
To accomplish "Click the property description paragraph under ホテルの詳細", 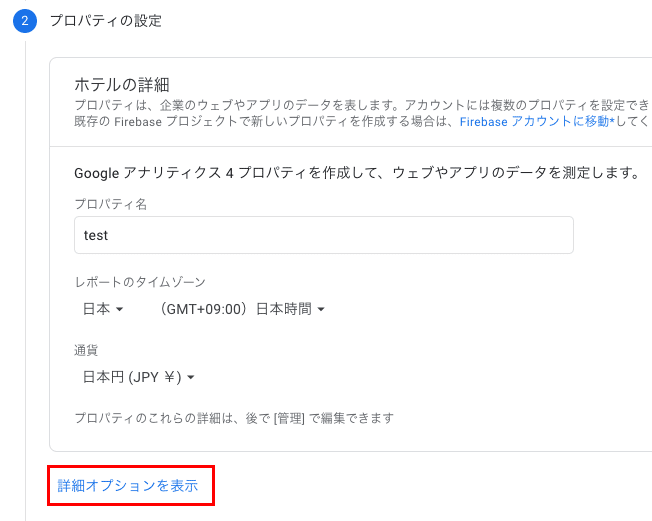I will 362,113.
